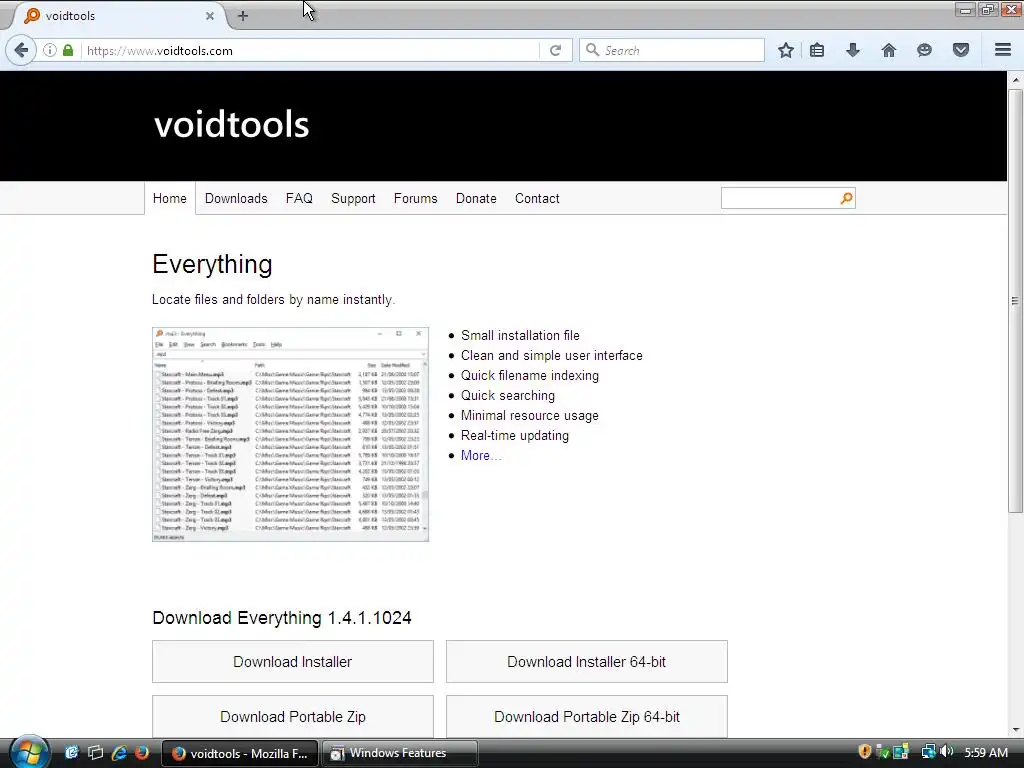Open the Firefox hamburger menu
Viewport: 1024px width, 768px height.
pyautogui.click(x=1003, y=50)
